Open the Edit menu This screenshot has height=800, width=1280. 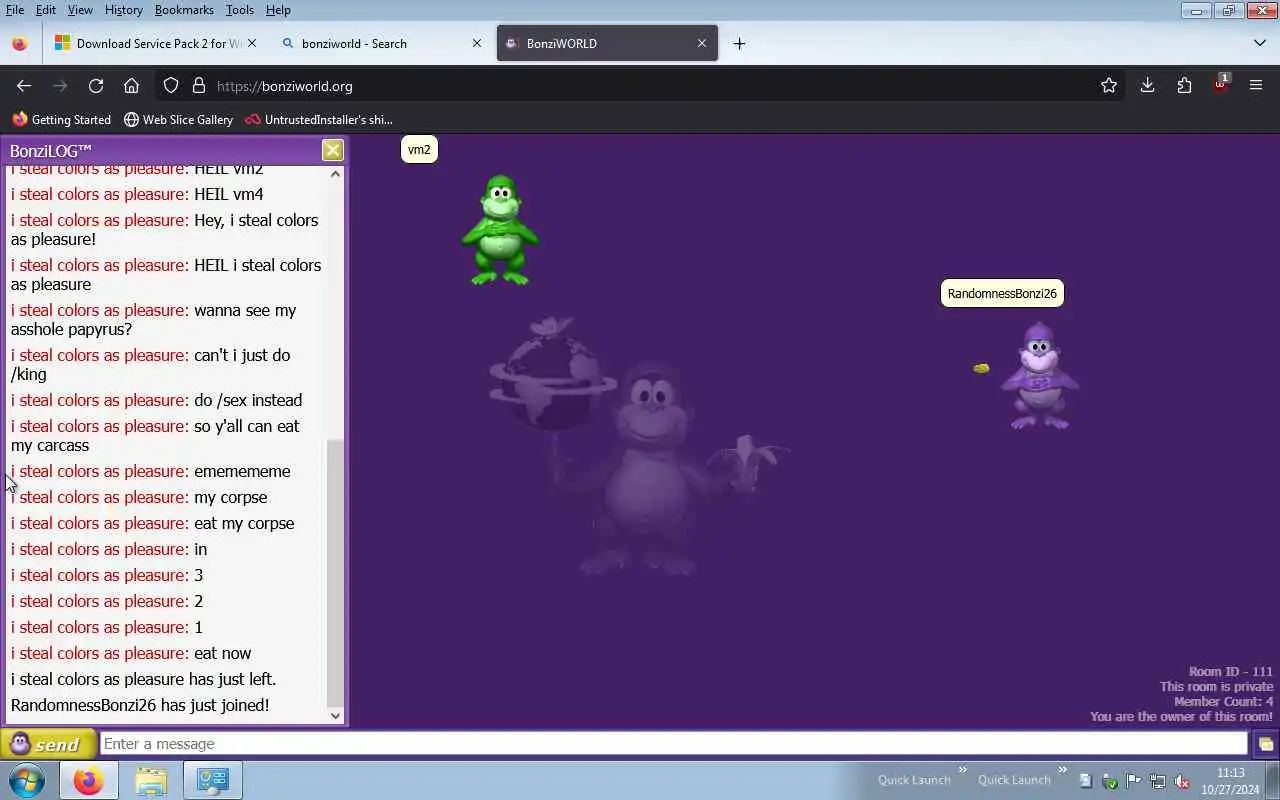point(46,9)
